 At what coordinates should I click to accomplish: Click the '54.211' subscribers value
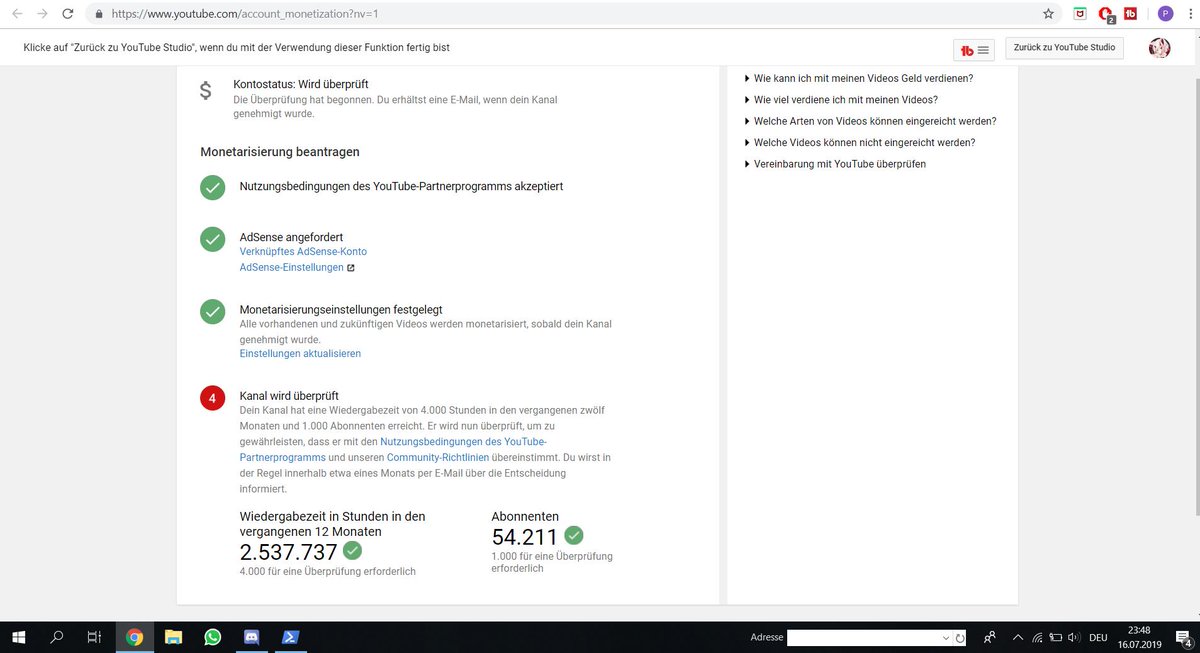coord(525,537)
